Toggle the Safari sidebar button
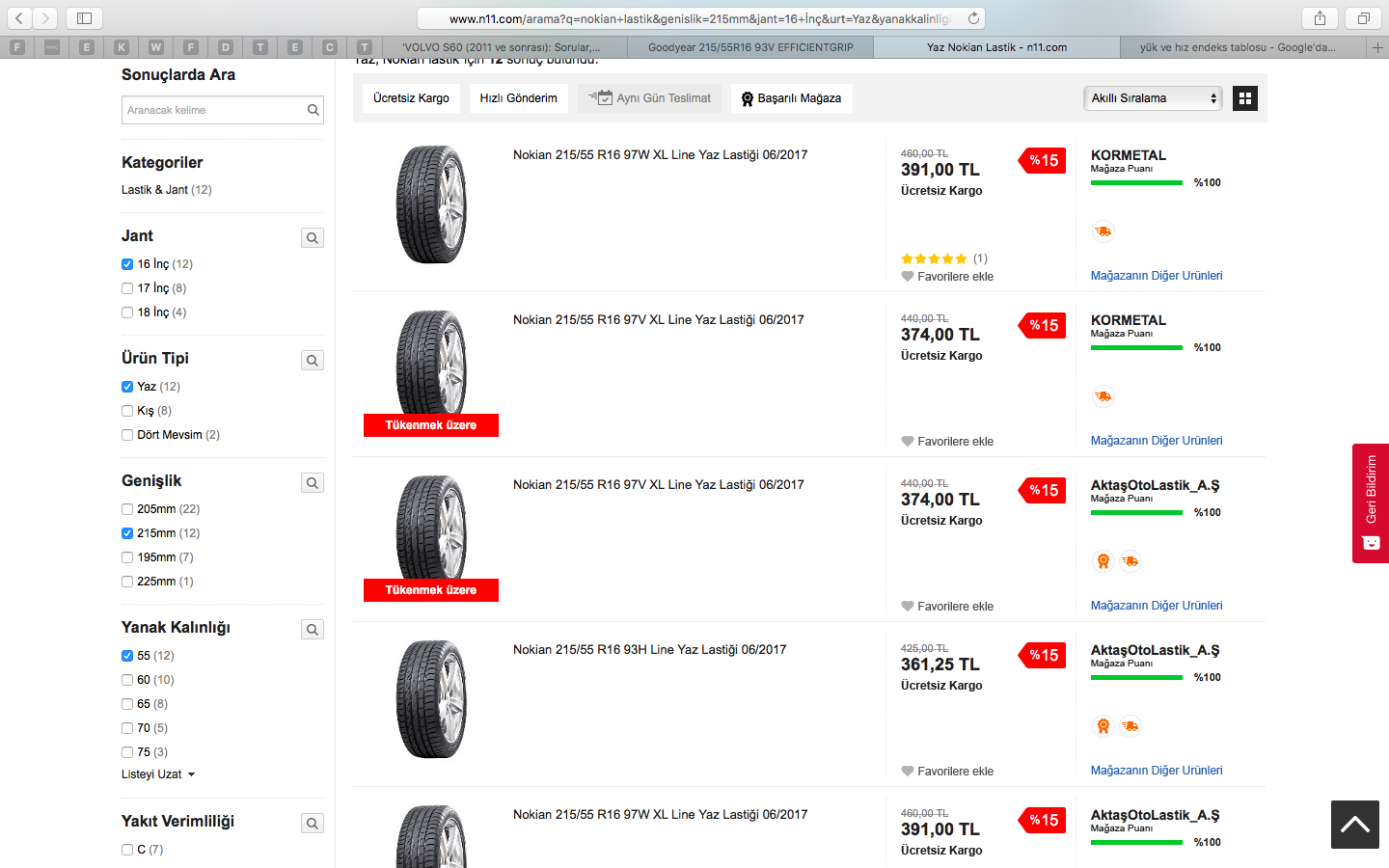Image resolution: width=1389 pixels, height=868 pixels. pos(84,18)
